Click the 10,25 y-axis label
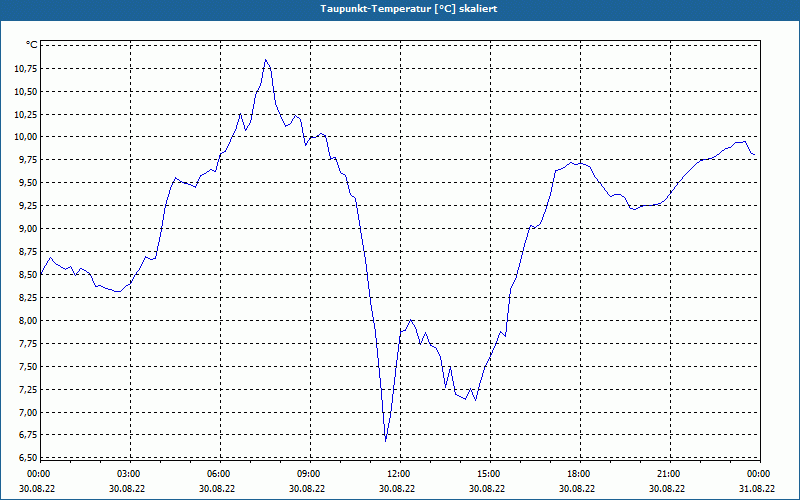The width and height of the screenshot is (800, 500). [x=26, y=114]
